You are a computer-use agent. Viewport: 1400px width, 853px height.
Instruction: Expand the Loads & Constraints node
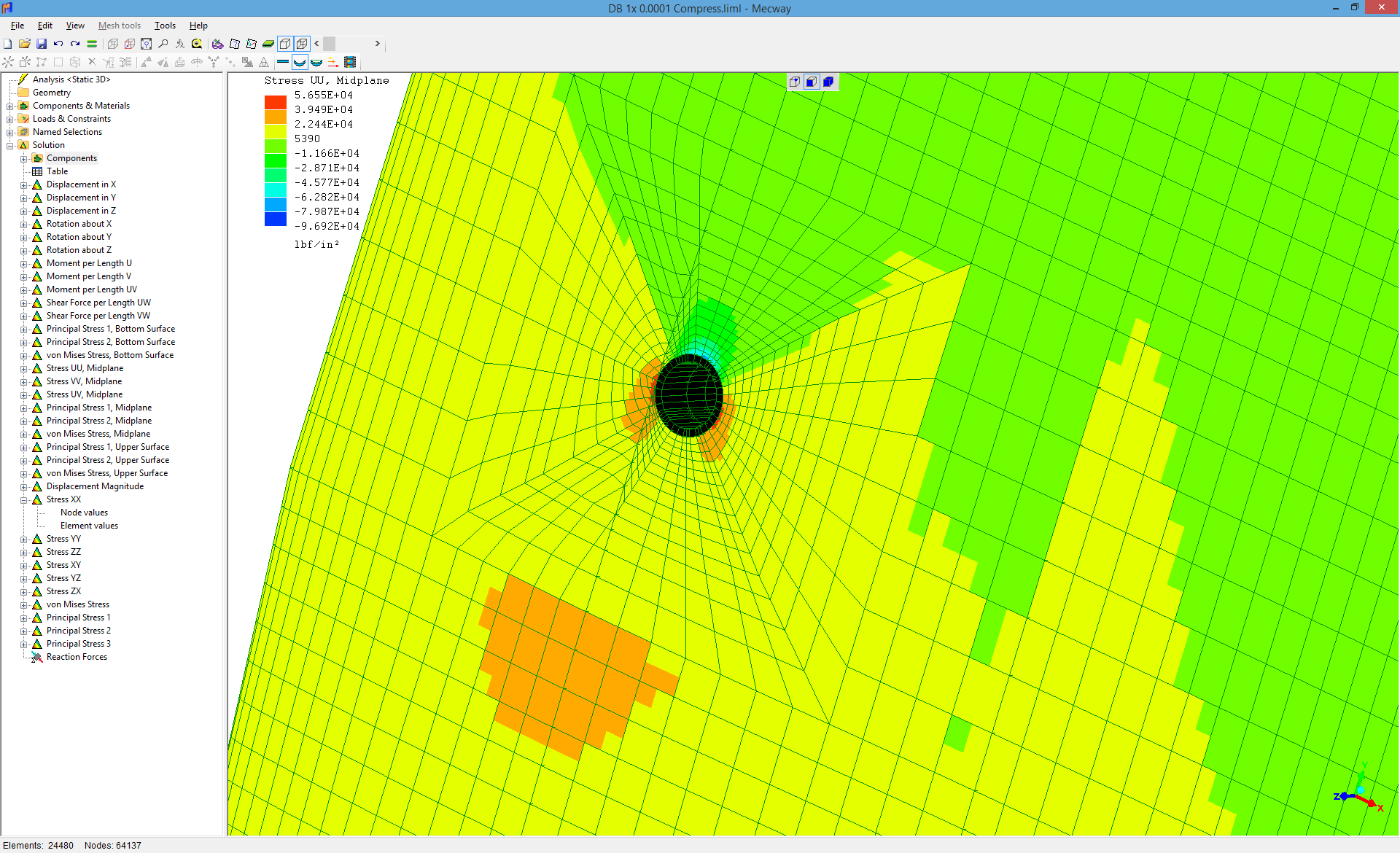pos(10,119)
